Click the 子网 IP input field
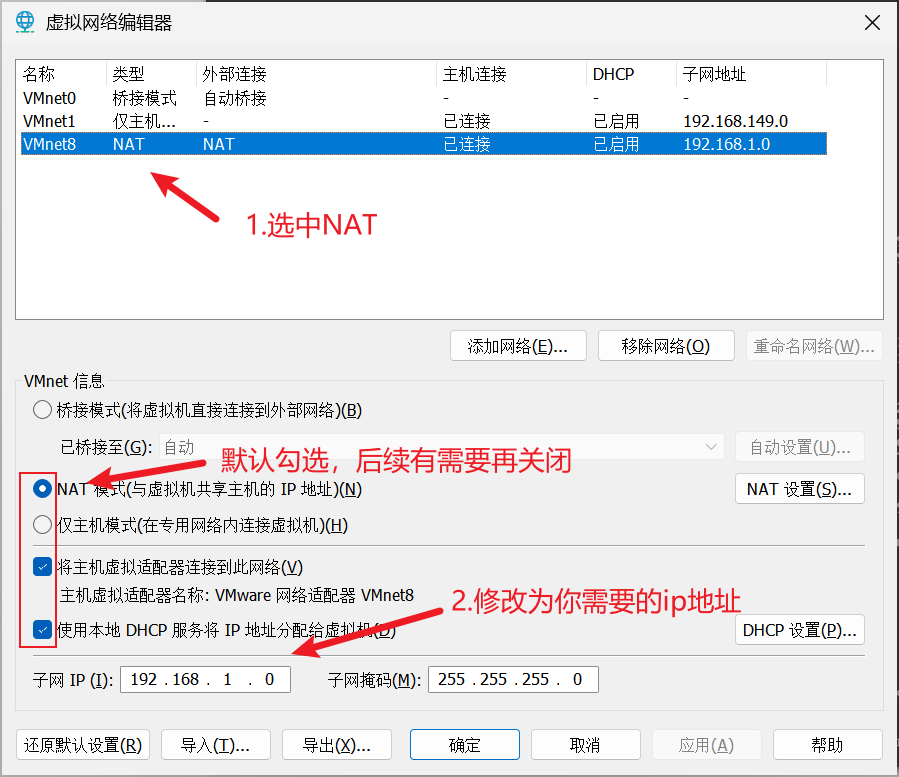The image size is (899, 777). (205, 680)
